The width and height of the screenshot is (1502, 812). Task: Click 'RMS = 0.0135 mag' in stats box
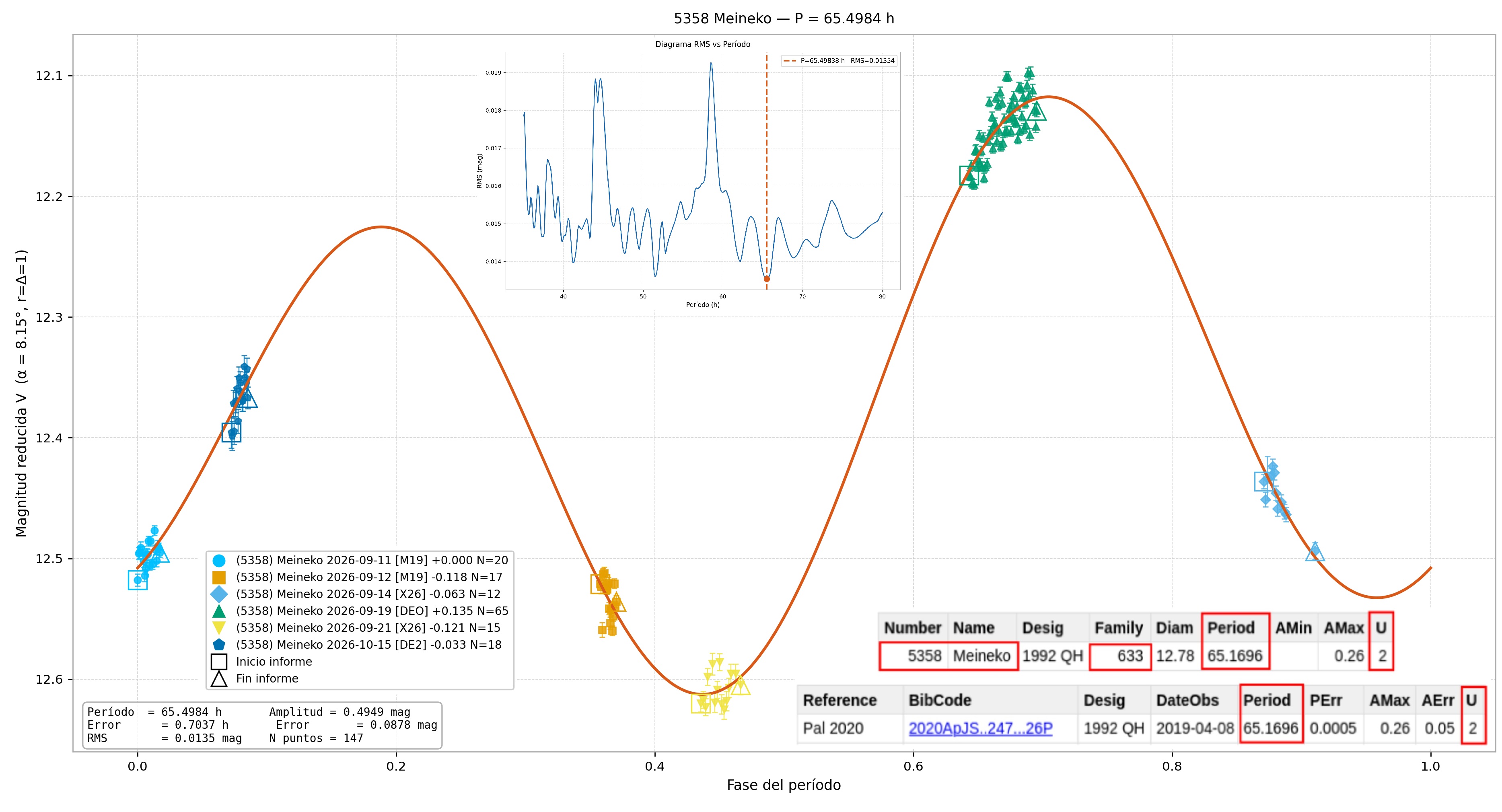pos(165,738)
